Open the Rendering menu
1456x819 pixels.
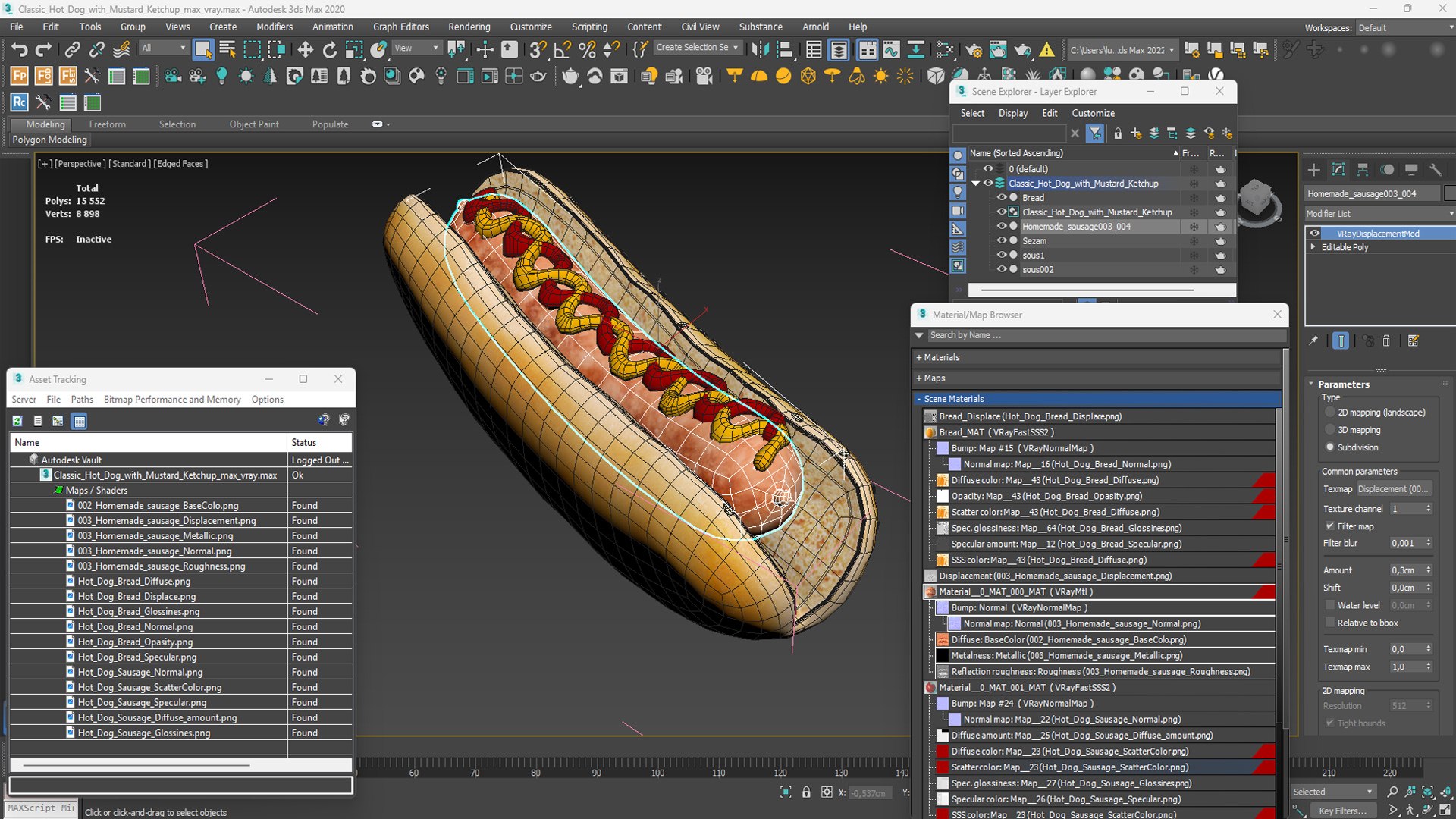(469, 27)
